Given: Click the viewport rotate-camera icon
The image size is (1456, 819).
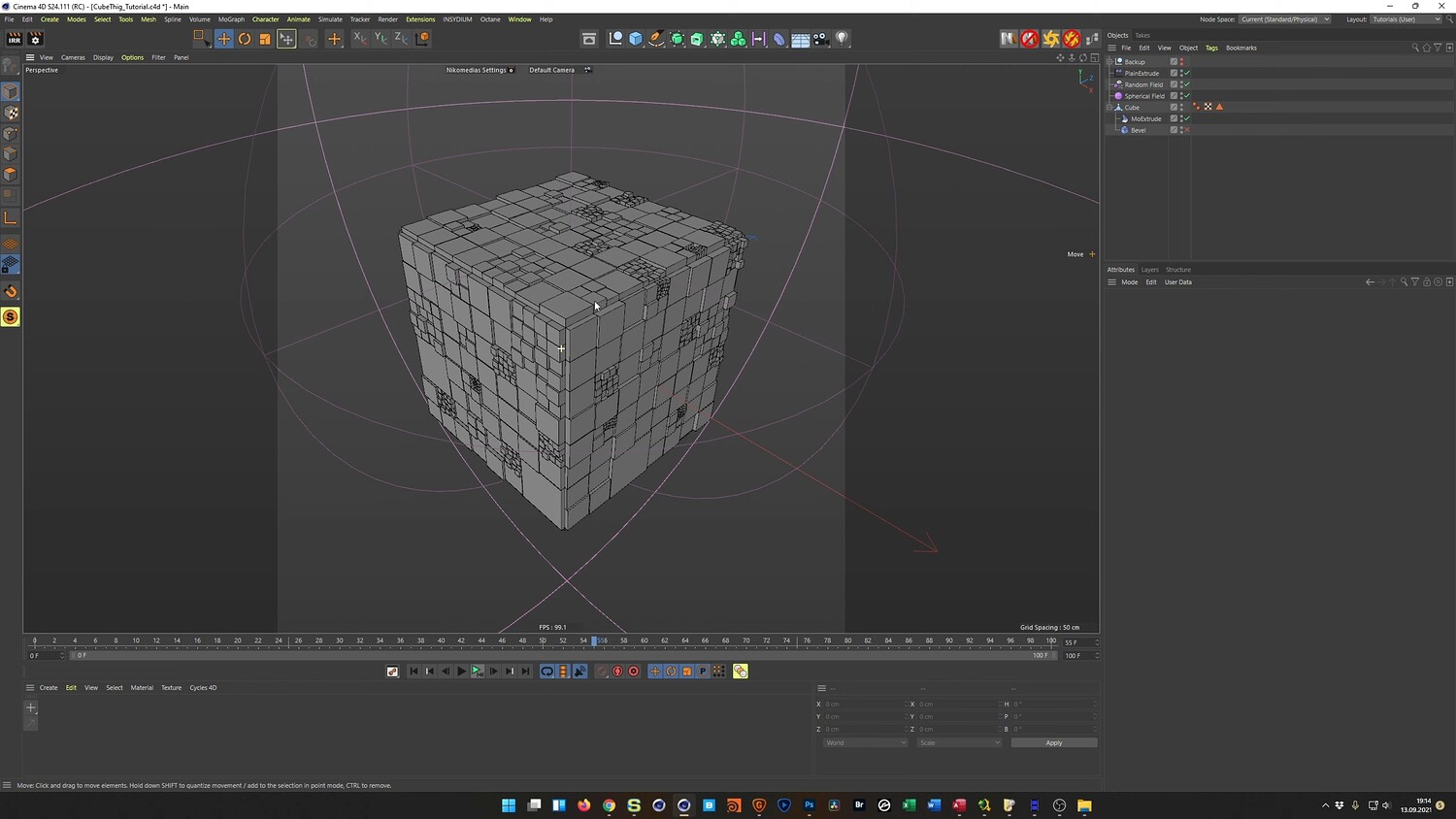Looking at the screenshot, I should tap(1083, 57).
